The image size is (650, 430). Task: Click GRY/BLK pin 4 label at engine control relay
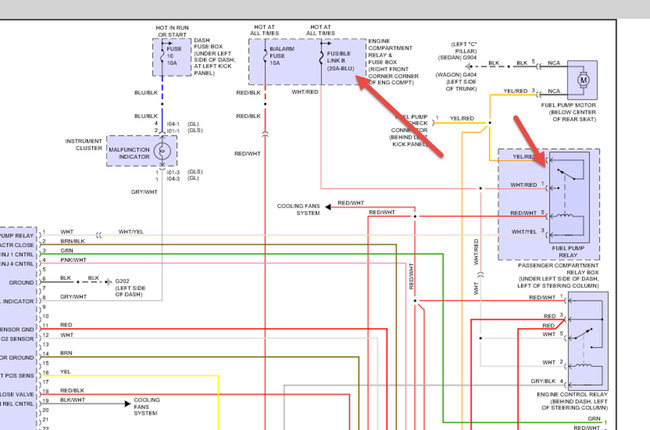[543, 381]
